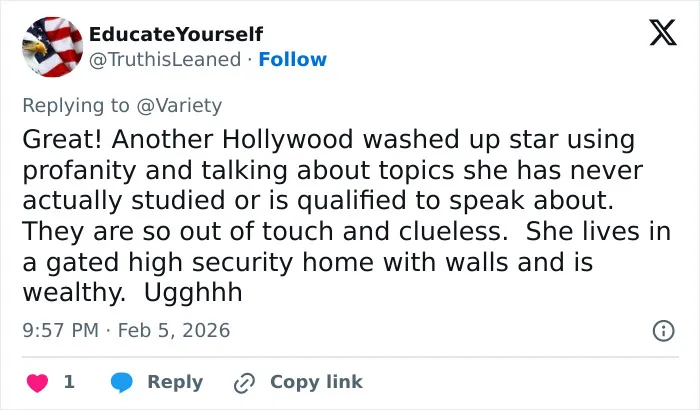Click the "Replying to" text
Screen dimensions: 700x410
pyautogui.click(x=76, y=106)
